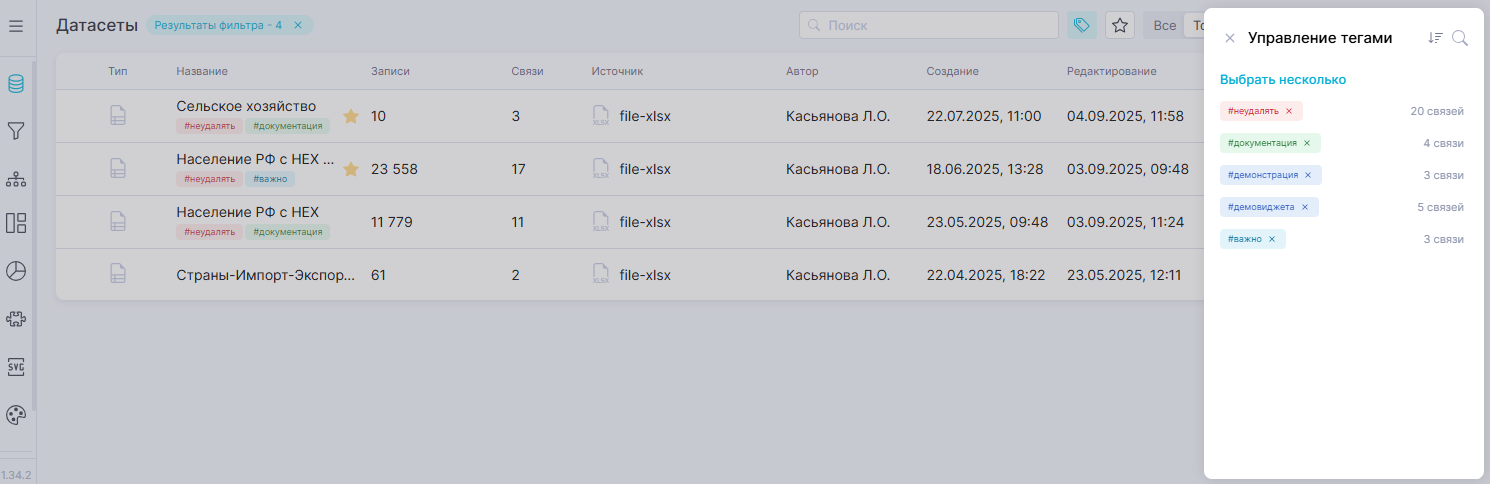The image size is (1490, 484).
Task: Open the filters funnel icon in sidebar
Action: pos(16,131)
